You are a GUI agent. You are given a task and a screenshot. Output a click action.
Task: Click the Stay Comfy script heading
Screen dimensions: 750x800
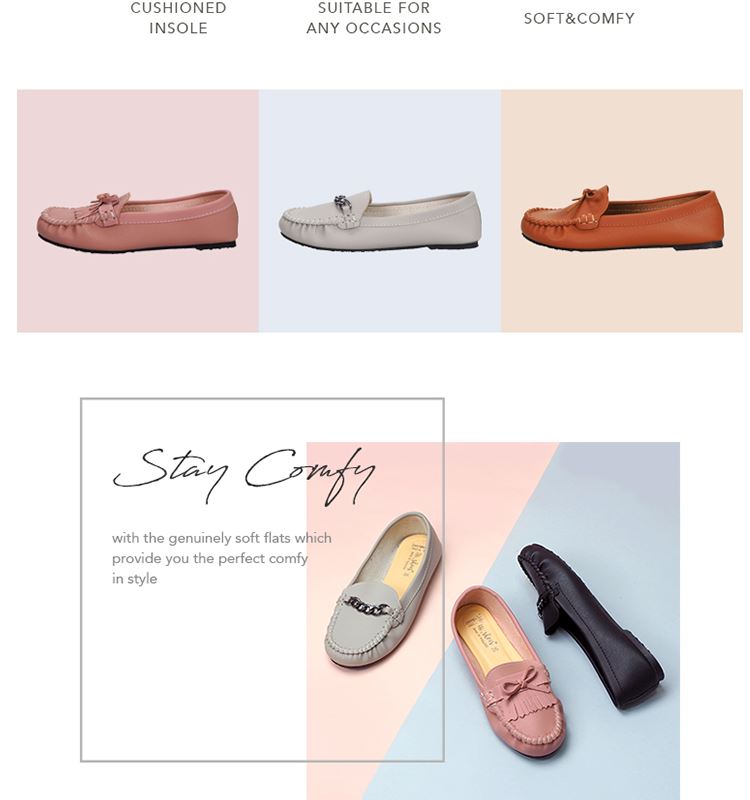pyautogui.click(x=244, y=474)
